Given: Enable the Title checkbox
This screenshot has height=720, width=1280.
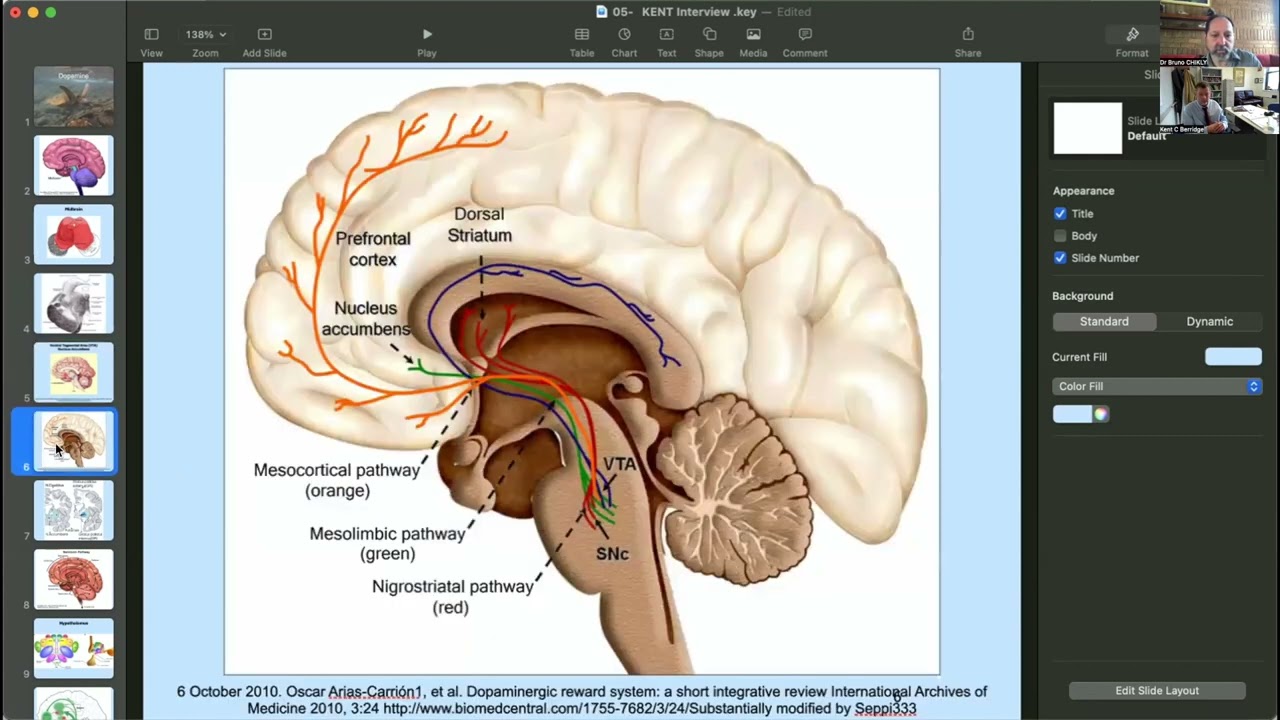Looking at the screenshot, I should tap(1060, 213).
